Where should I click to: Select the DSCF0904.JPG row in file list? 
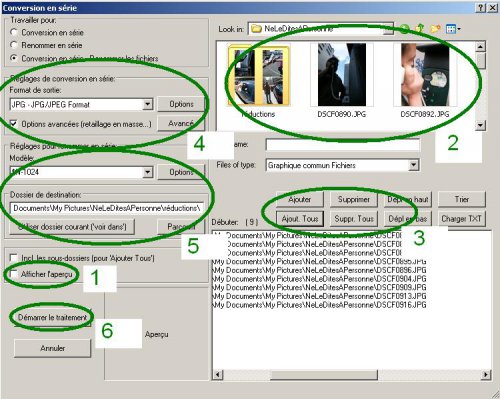point(319,279)
